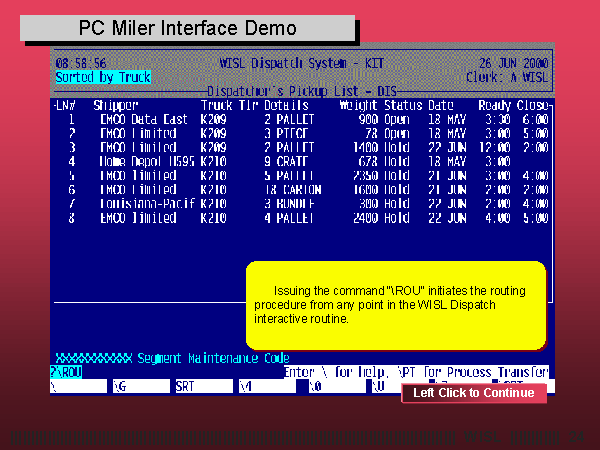Click truck K209 on line 1
Screen dimensions: 600x450
214,119
